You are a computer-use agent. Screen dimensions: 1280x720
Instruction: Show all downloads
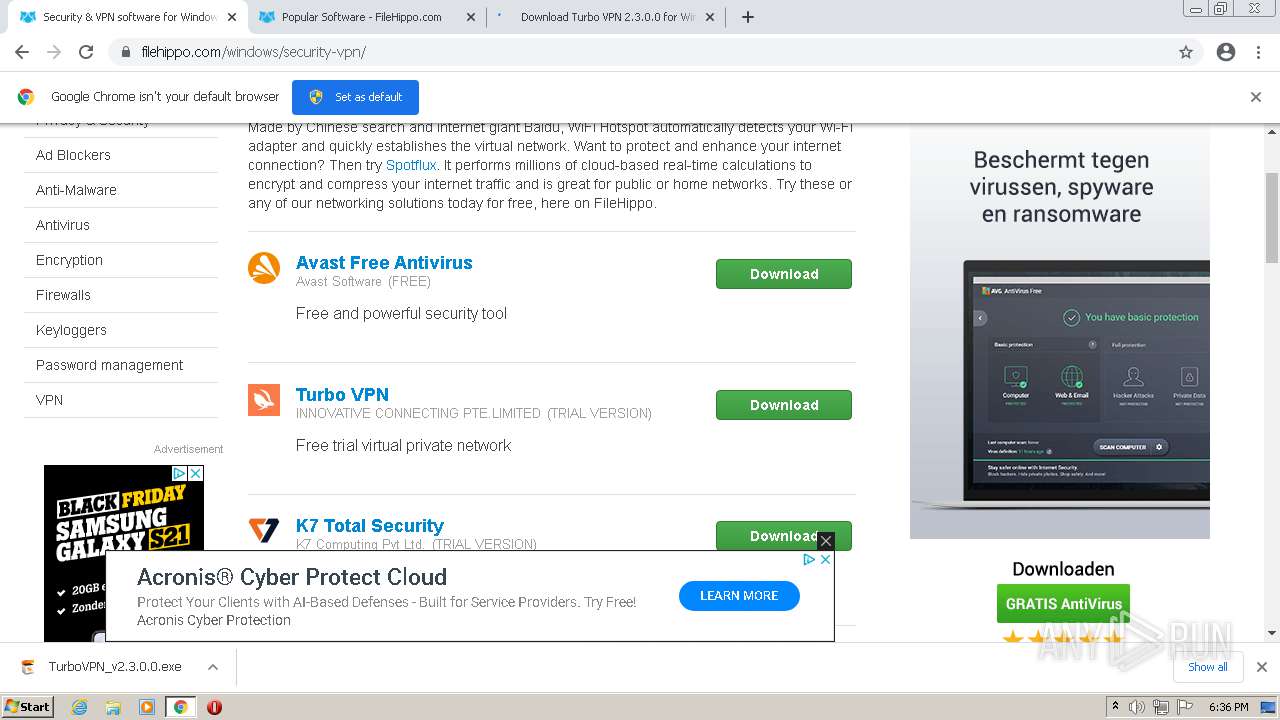pyautogui.click(x=1208, y=667)
